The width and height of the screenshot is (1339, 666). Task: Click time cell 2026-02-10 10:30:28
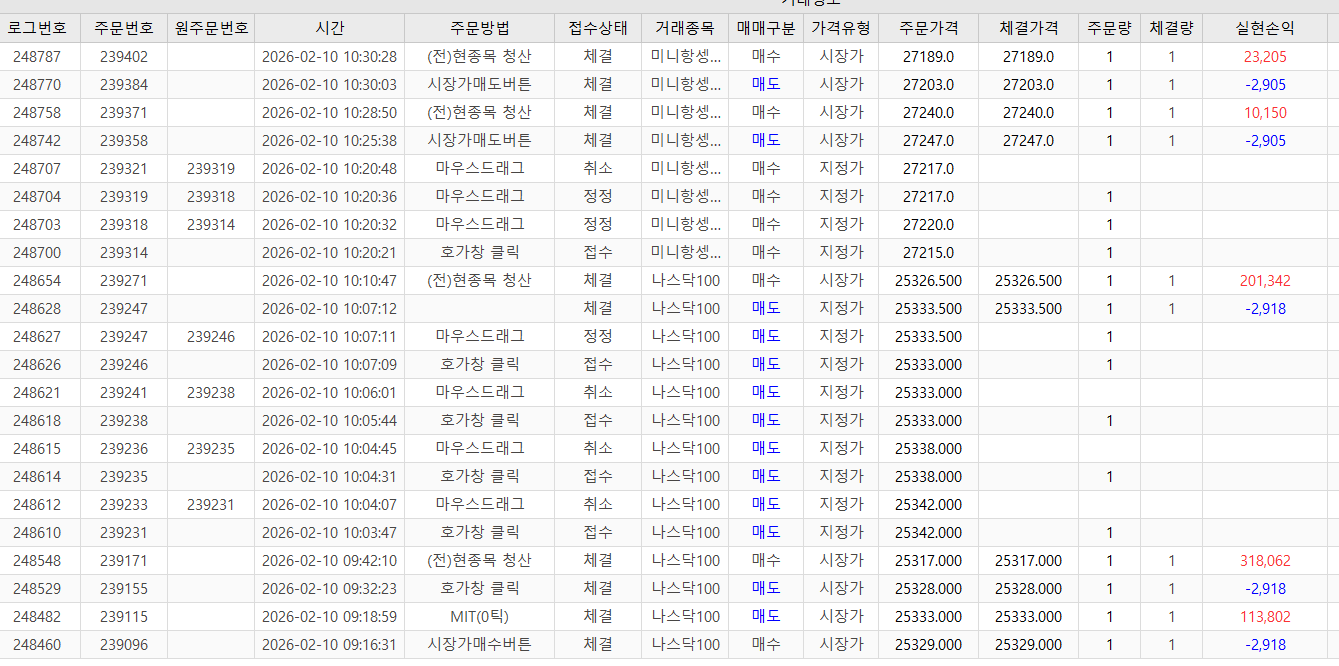329,57
